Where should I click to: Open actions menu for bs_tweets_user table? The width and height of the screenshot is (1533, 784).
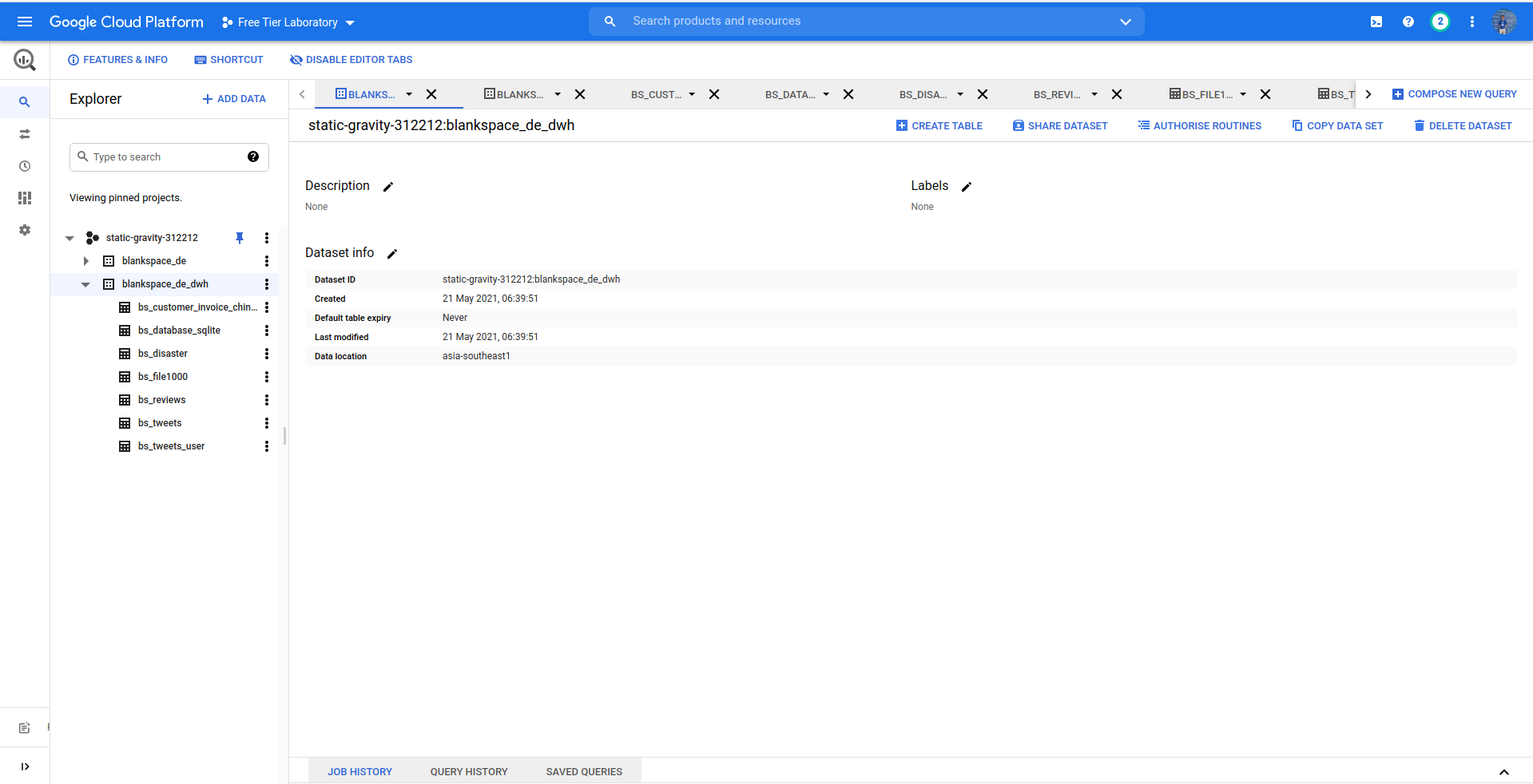(267, 446)
